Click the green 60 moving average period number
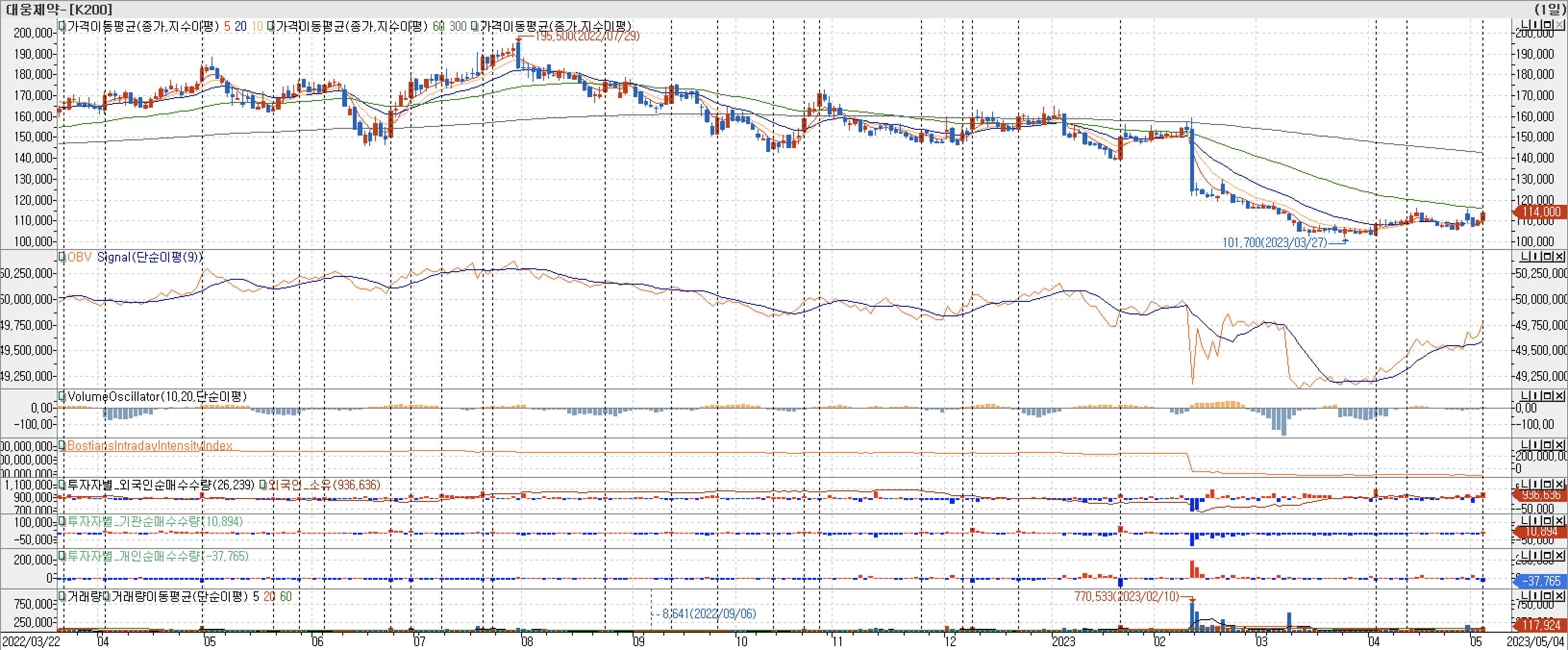 438,26
